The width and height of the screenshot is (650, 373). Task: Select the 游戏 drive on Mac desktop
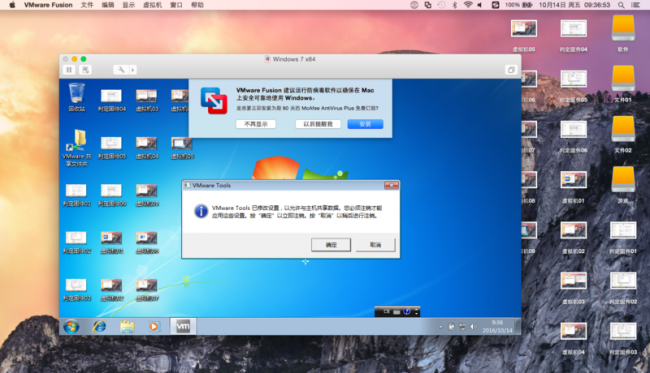(623, 185)
